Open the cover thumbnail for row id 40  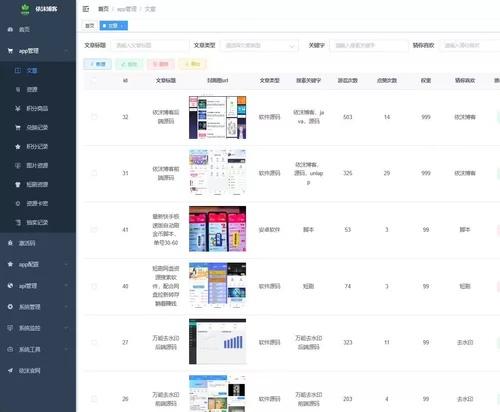[x=217, y=285]
